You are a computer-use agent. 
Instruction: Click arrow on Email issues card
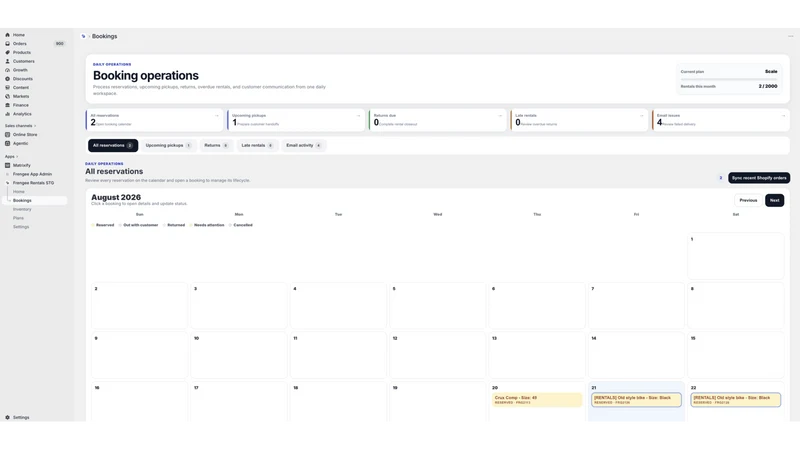[783, 115]
